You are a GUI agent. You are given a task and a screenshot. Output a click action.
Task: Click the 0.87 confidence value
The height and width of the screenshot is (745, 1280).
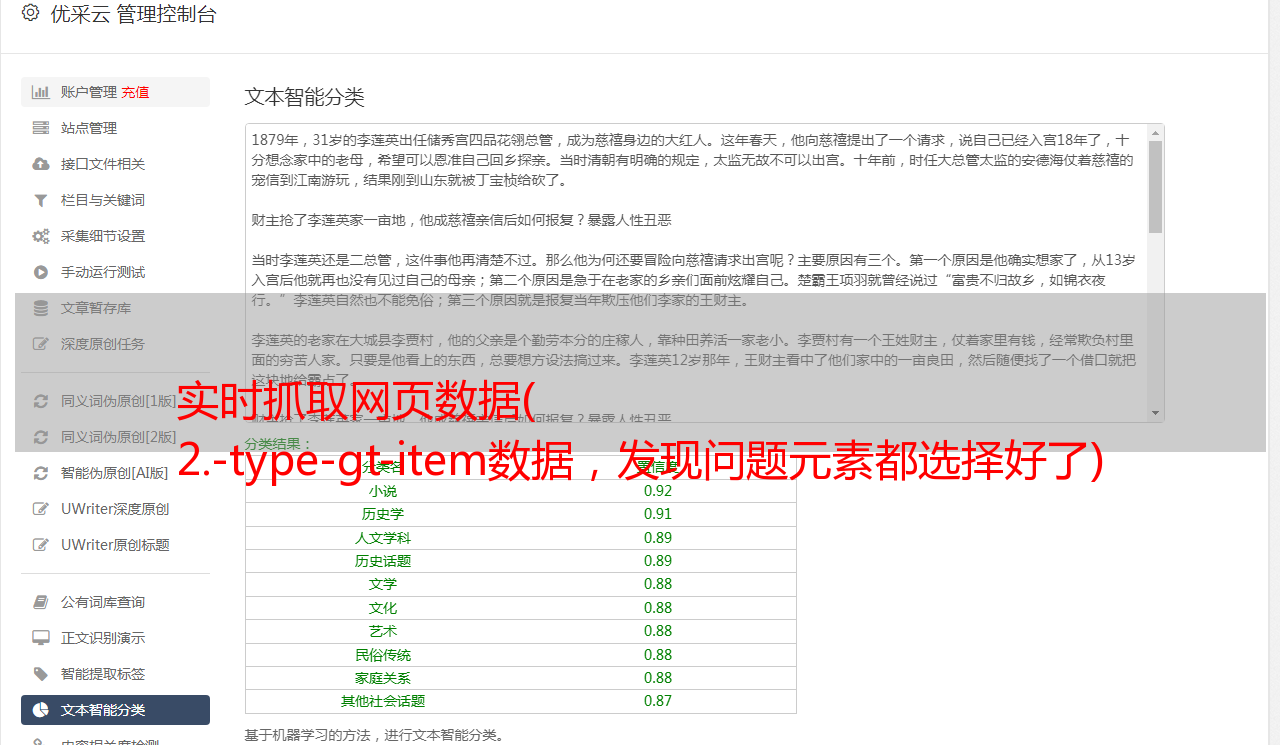pos(658,701)
